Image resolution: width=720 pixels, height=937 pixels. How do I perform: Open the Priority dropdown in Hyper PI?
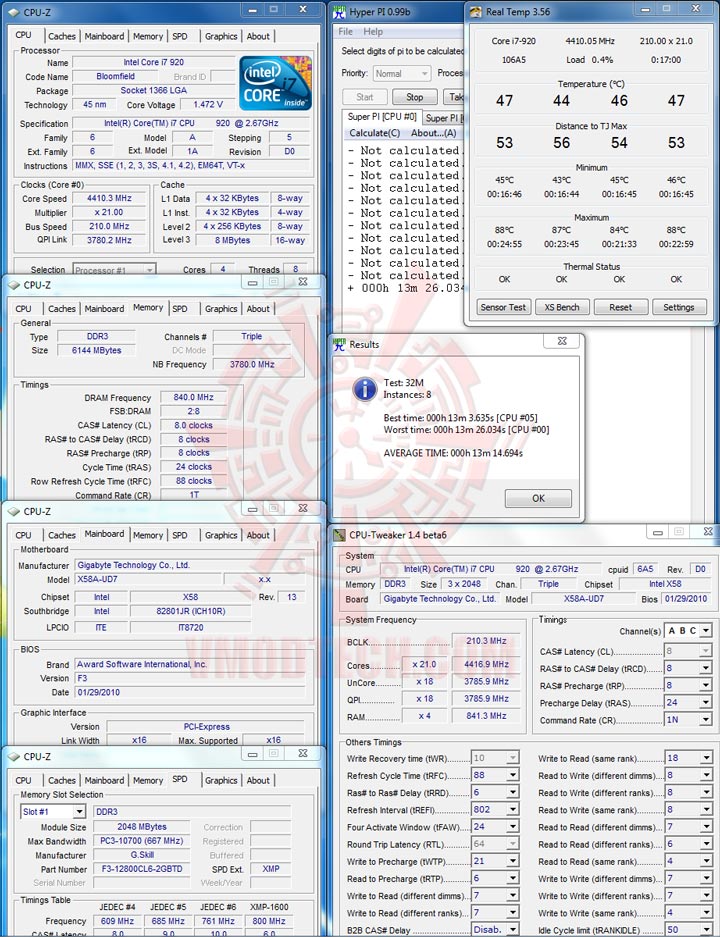[x=402, y=74]
